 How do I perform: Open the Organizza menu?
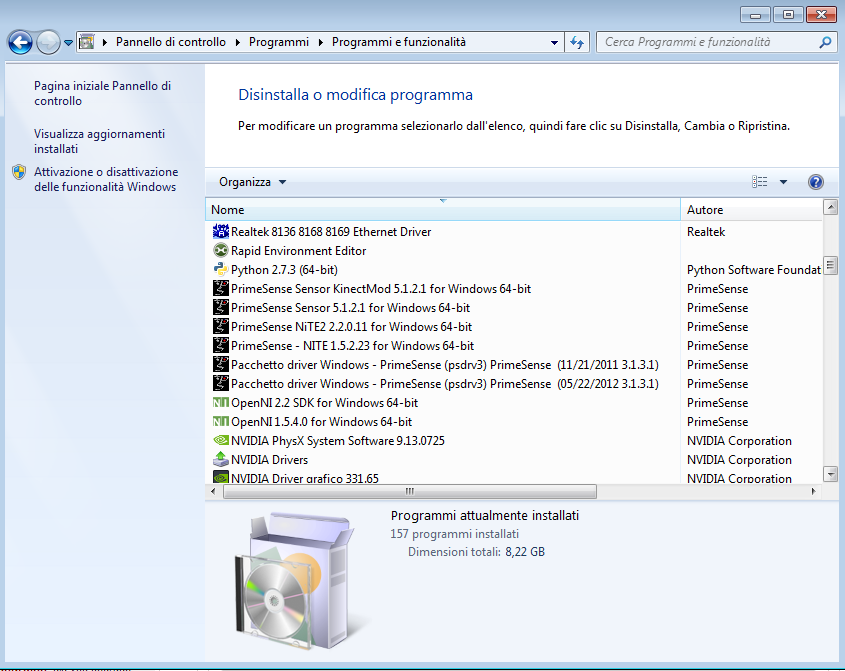point(252,182)
